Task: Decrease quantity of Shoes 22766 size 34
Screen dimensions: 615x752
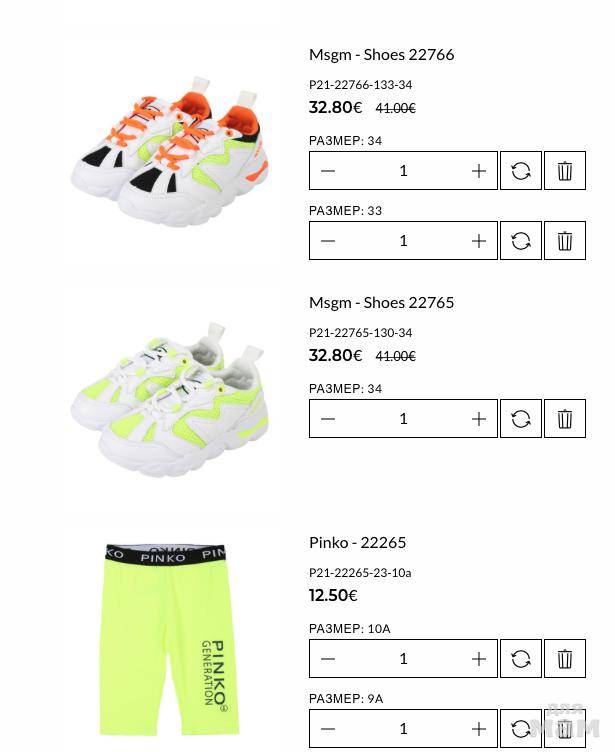Action: (x=328, y=171)
